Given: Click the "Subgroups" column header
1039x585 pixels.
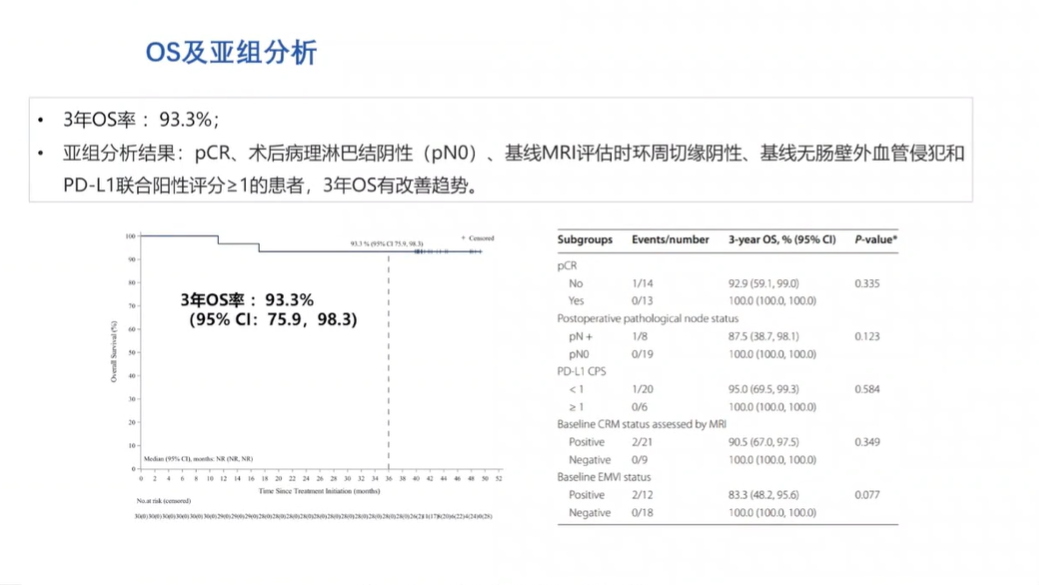Looking at the screenshot, I should point(585,240).
